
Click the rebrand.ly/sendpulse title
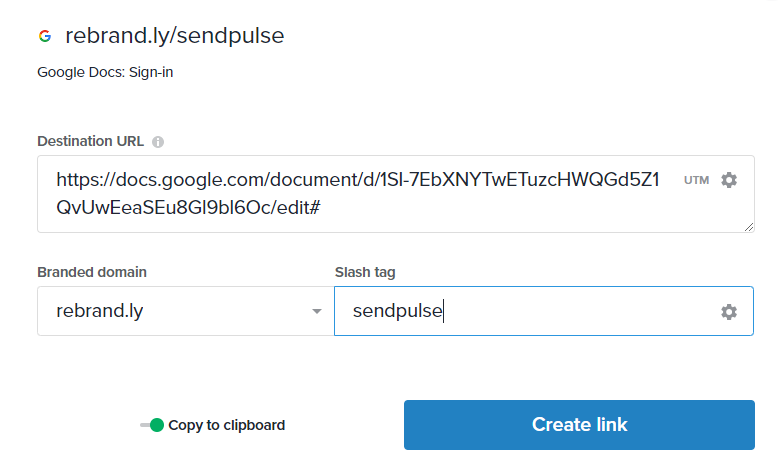pos(175,36)
